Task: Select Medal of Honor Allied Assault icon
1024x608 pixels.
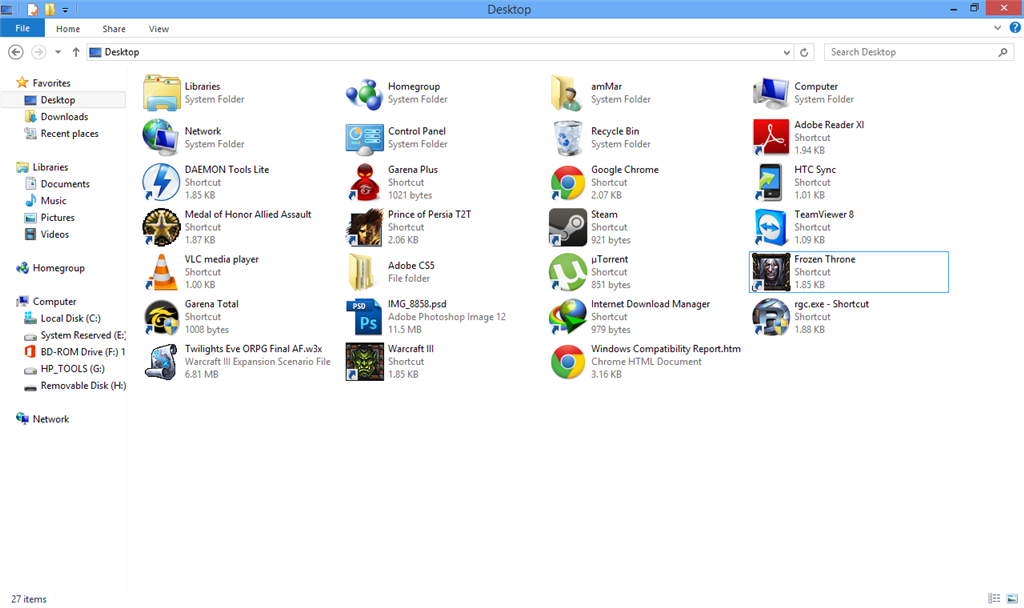Action: click(x=161, y=227)
